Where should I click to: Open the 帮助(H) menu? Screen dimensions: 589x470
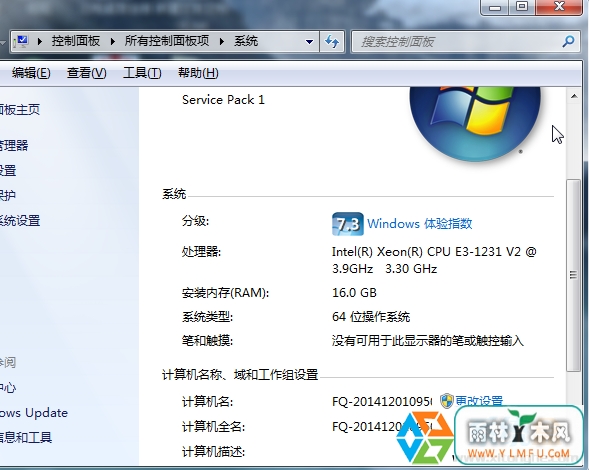pyautogui.click(x=198, y=73)
